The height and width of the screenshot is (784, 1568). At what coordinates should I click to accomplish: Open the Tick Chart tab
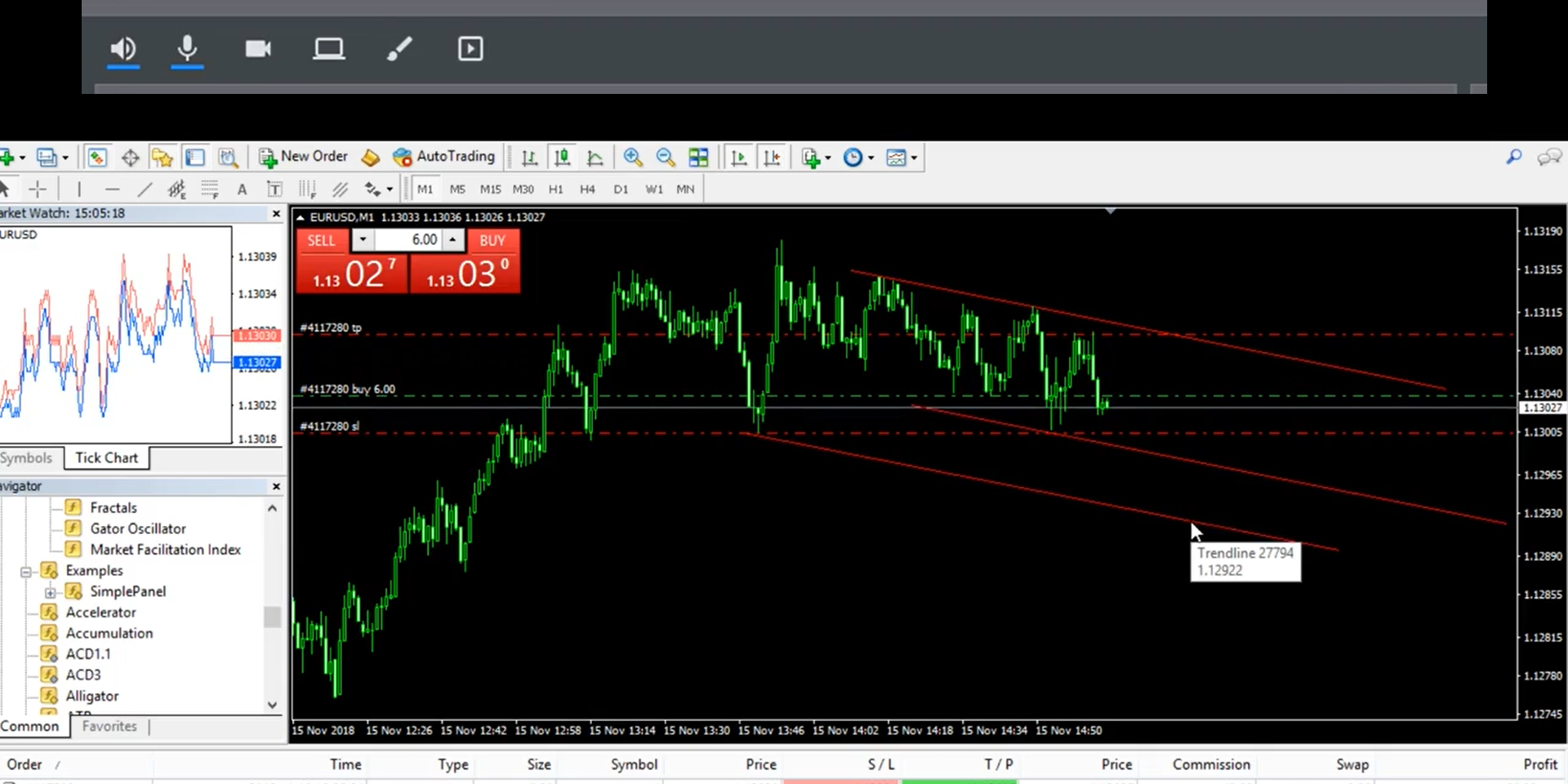coord(106,458)
